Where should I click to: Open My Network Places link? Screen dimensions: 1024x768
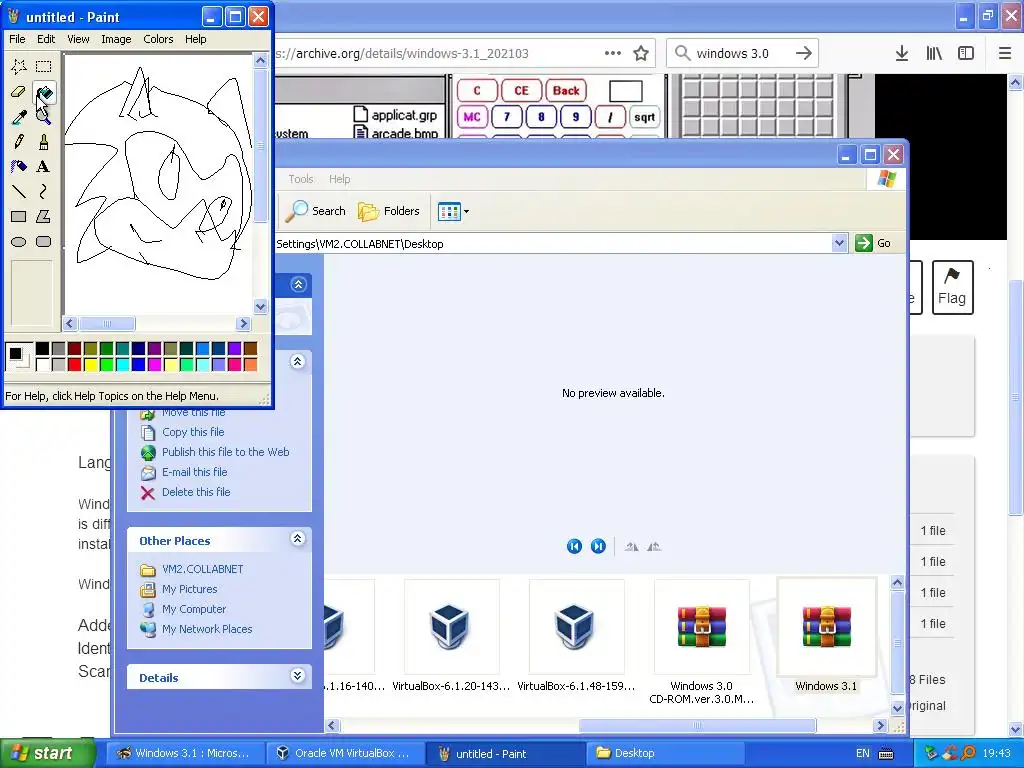pyautogui.click(x=207, y=630)
